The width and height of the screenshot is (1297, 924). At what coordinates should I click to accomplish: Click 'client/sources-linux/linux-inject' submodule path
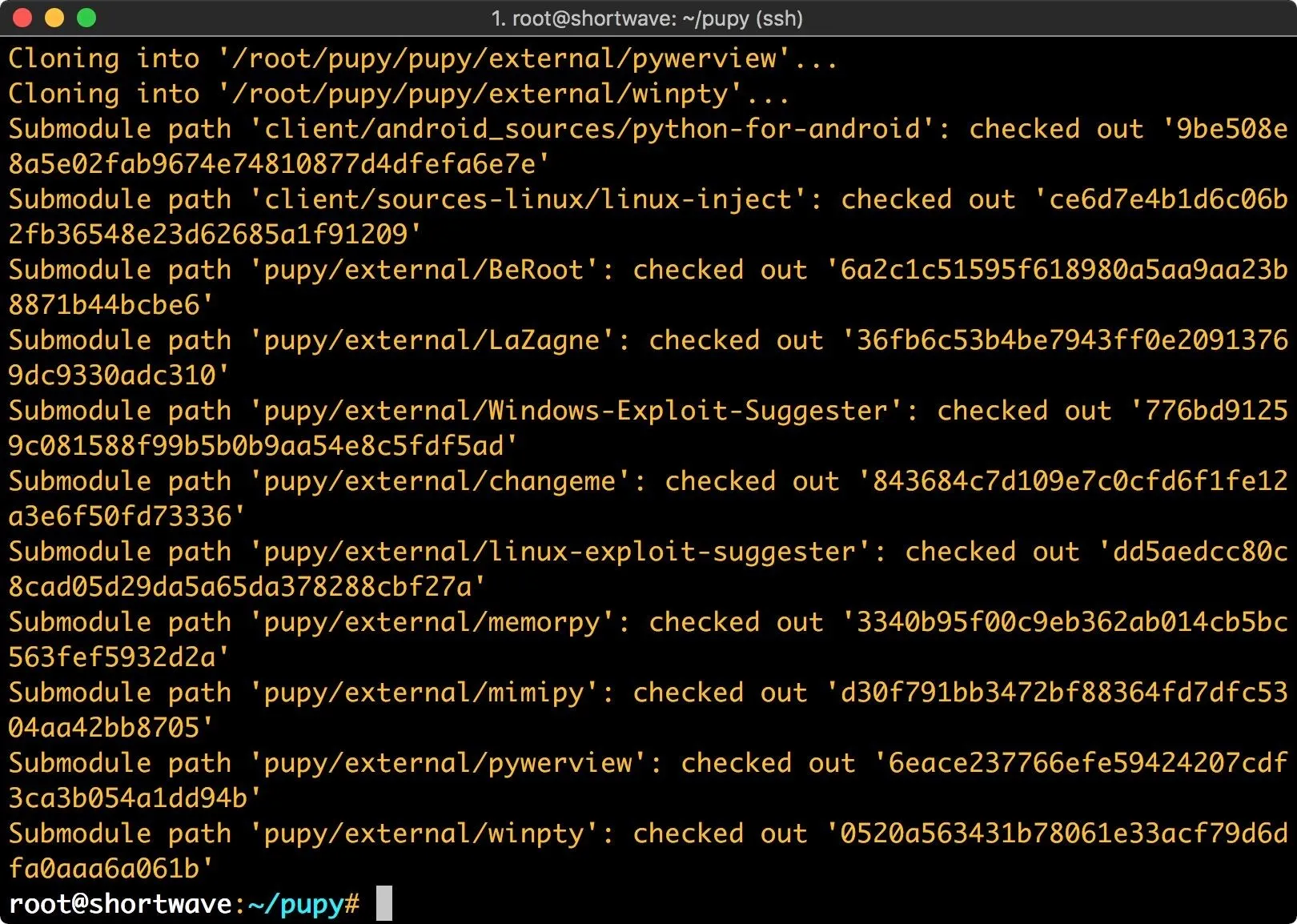coord(528,199)
